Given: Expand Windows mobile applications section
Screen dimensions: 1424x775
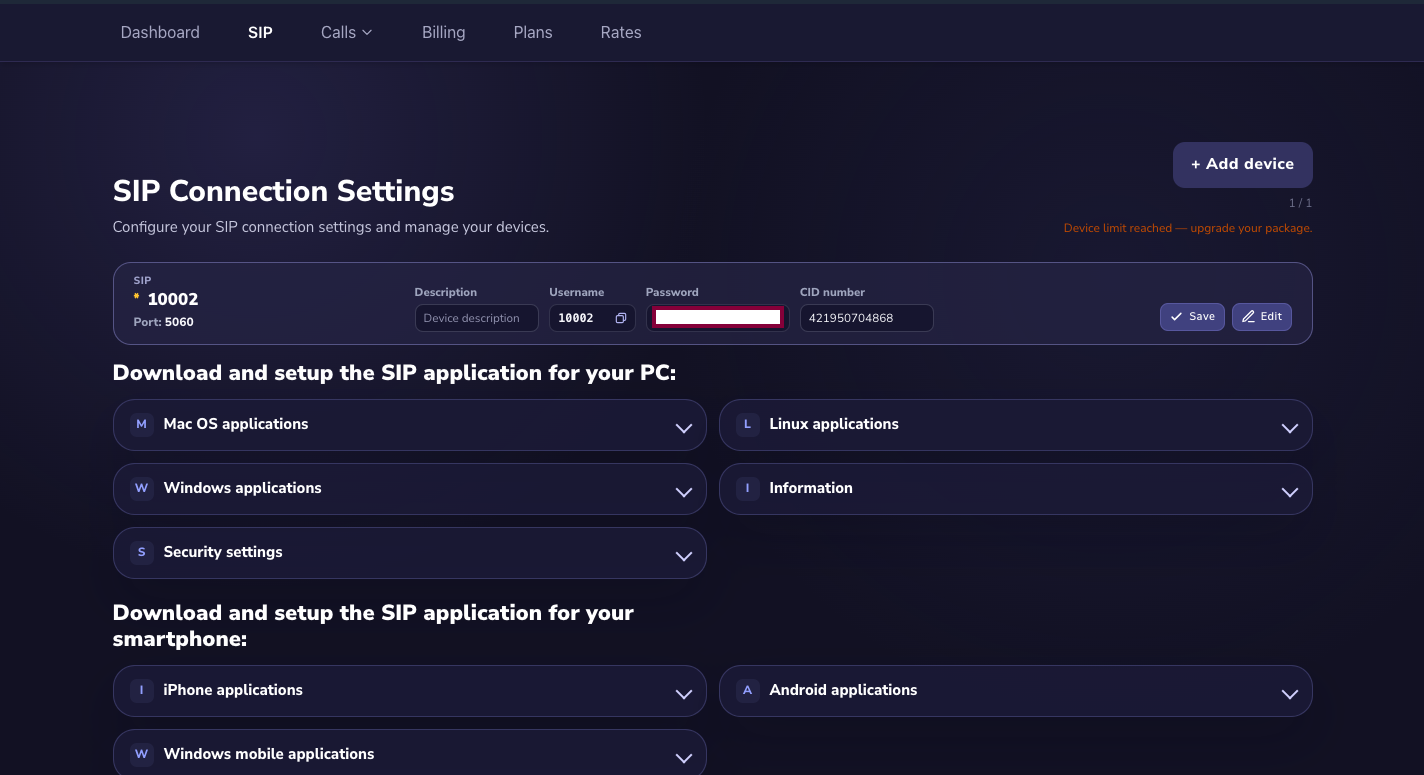Looking at the screenshot, I should (410, 753).
